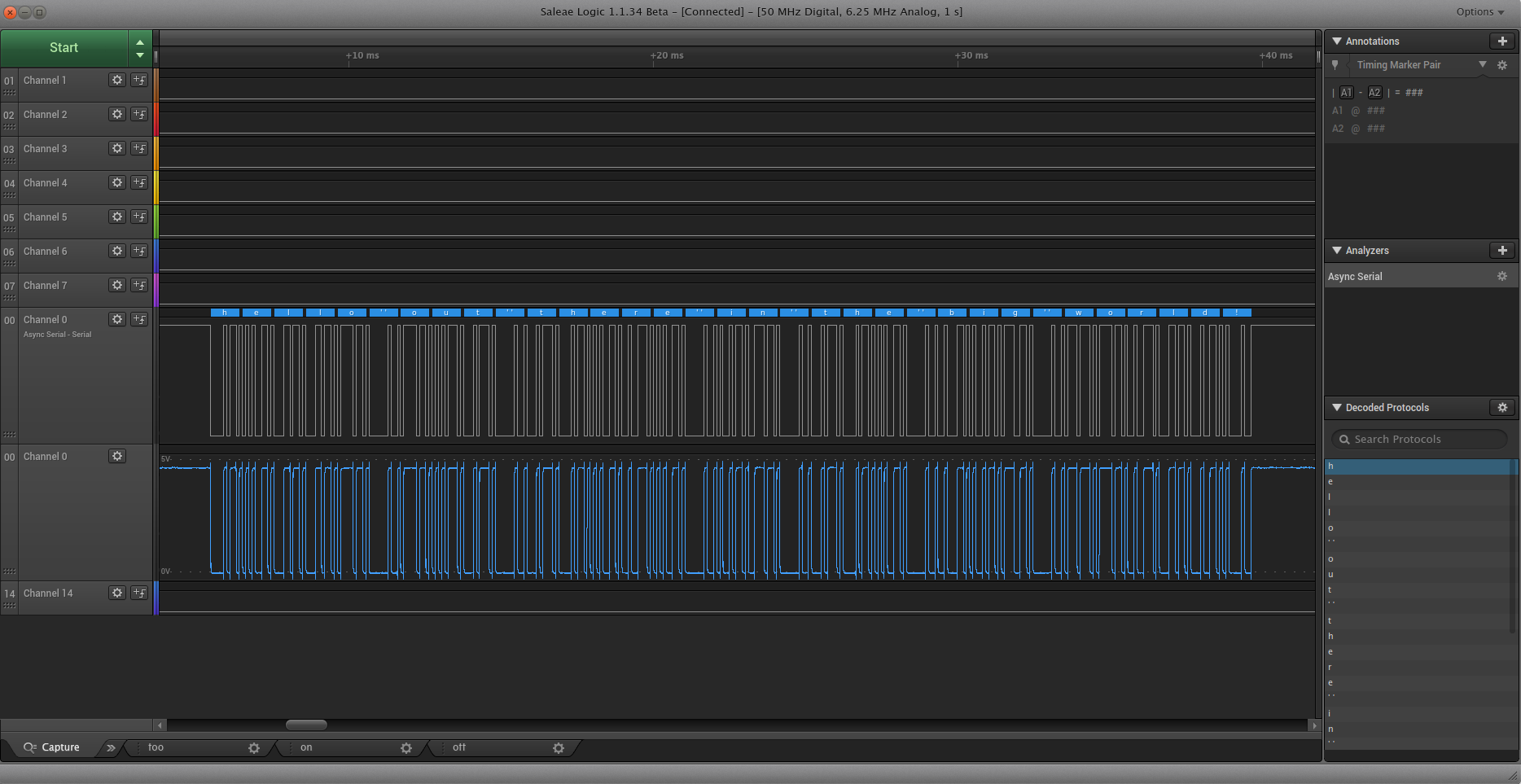The height and width of the screenshot is (784, 1521).
Task: Open Channel 1 settings gear
Action: point(117,80)
